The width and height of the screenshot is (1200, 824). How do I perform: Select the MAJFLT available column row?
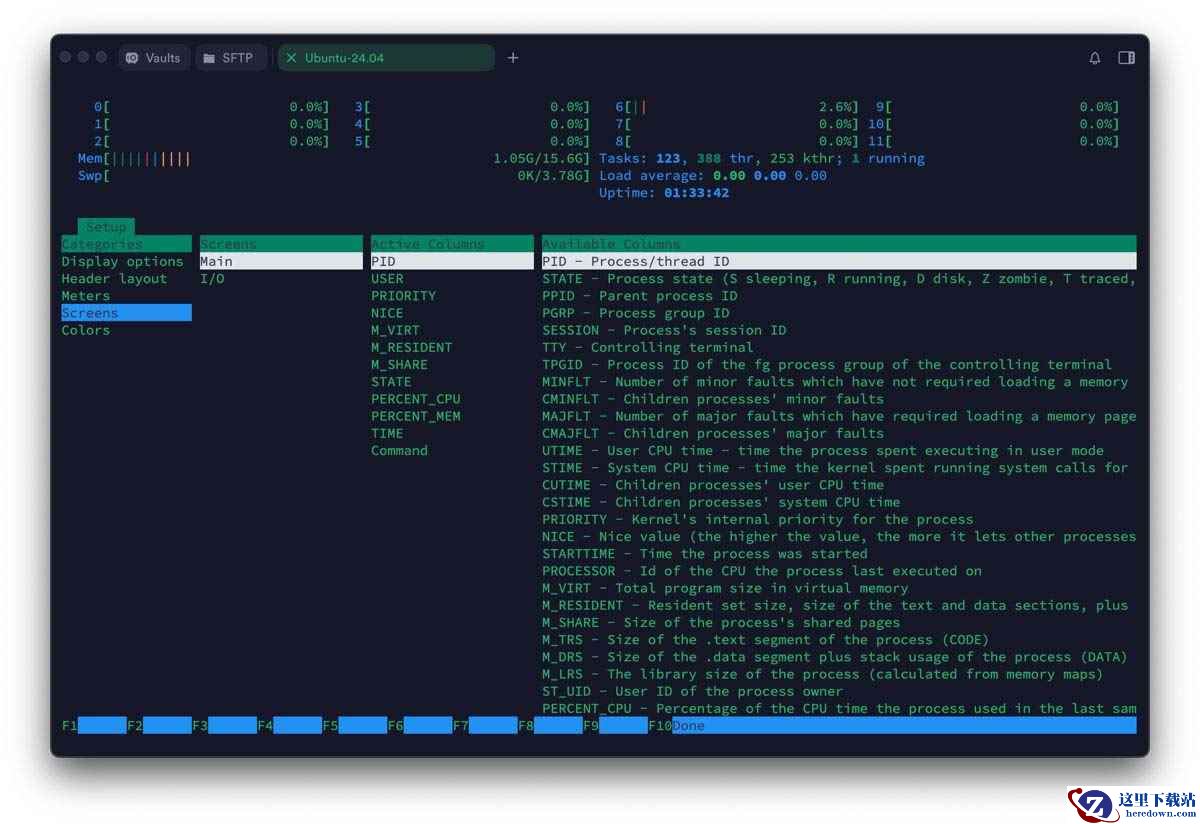[x=839, y=416]
